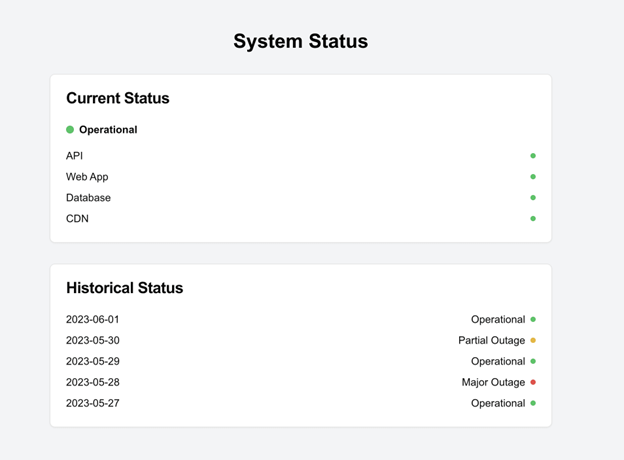
Task: Click the Database service label
Action: pos(88,198)
